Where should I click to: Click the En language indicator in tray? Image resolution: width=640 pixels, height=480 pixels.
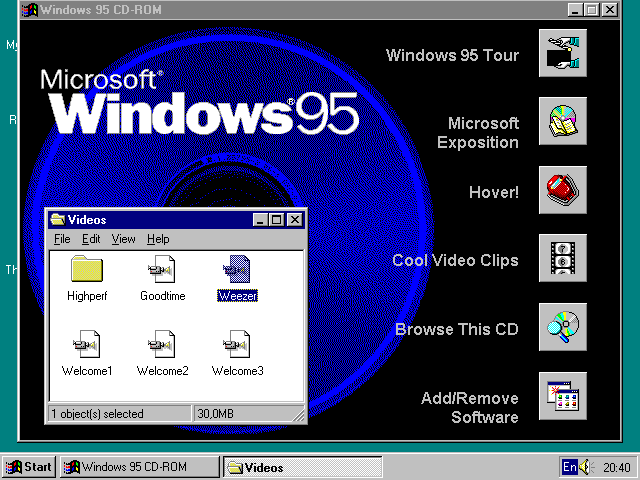[x=569, y=467]
